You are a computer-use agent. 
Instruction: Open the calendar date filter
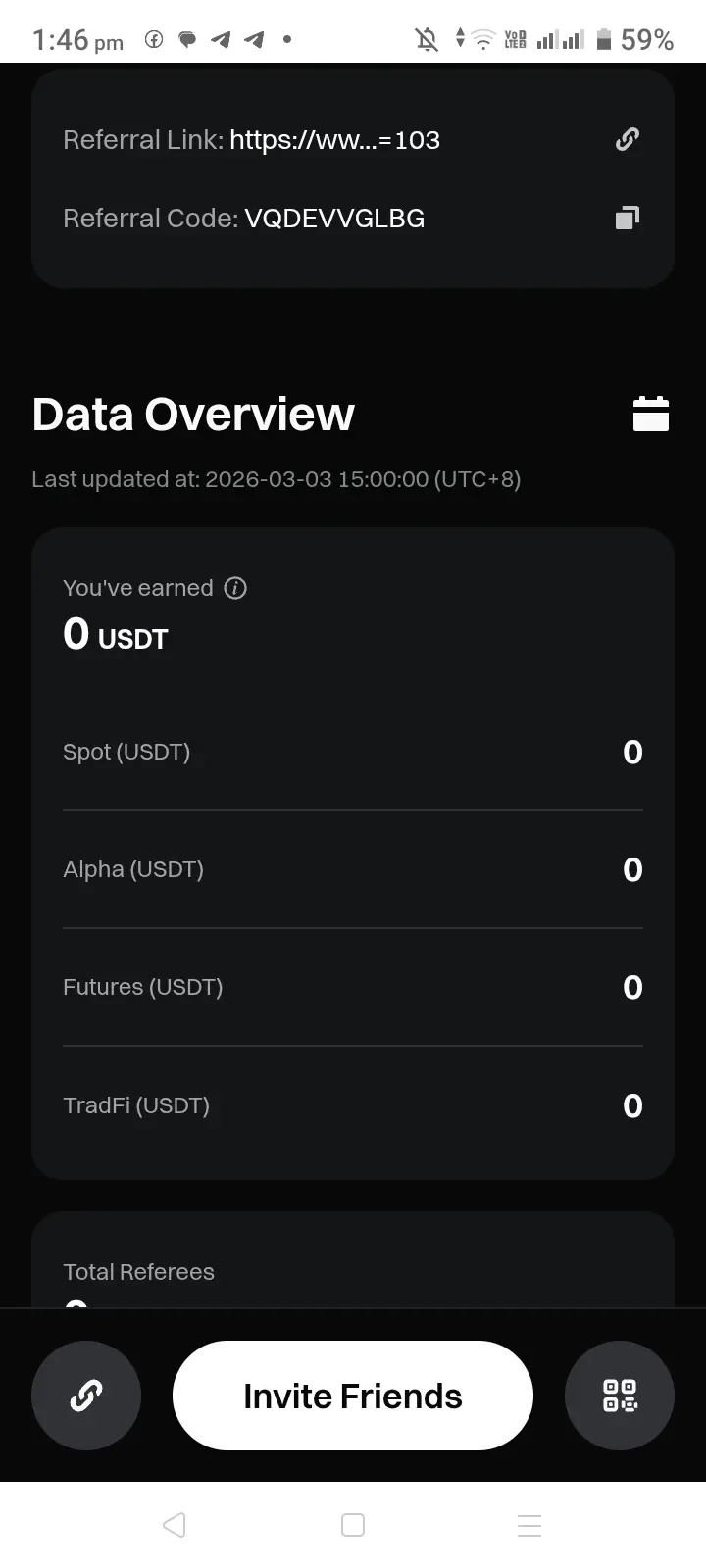tap(651, 414)
